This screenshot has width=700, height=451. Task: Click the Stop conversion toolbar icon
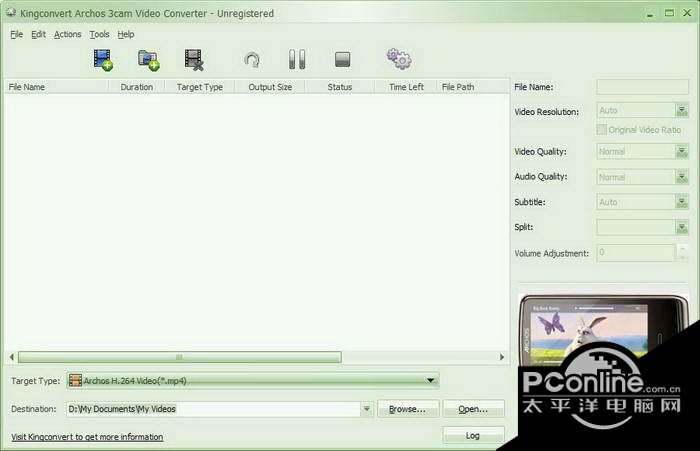[x=342, y=59]
